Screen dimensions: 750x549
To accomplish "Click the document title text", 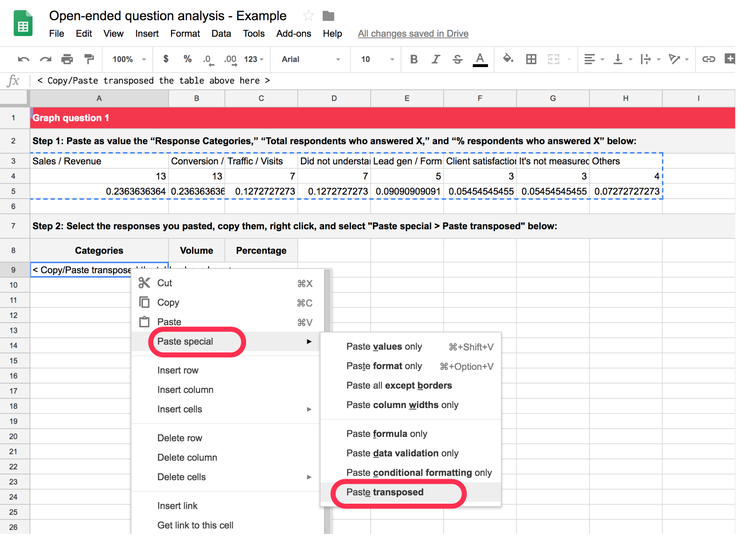I will (168, 16).
